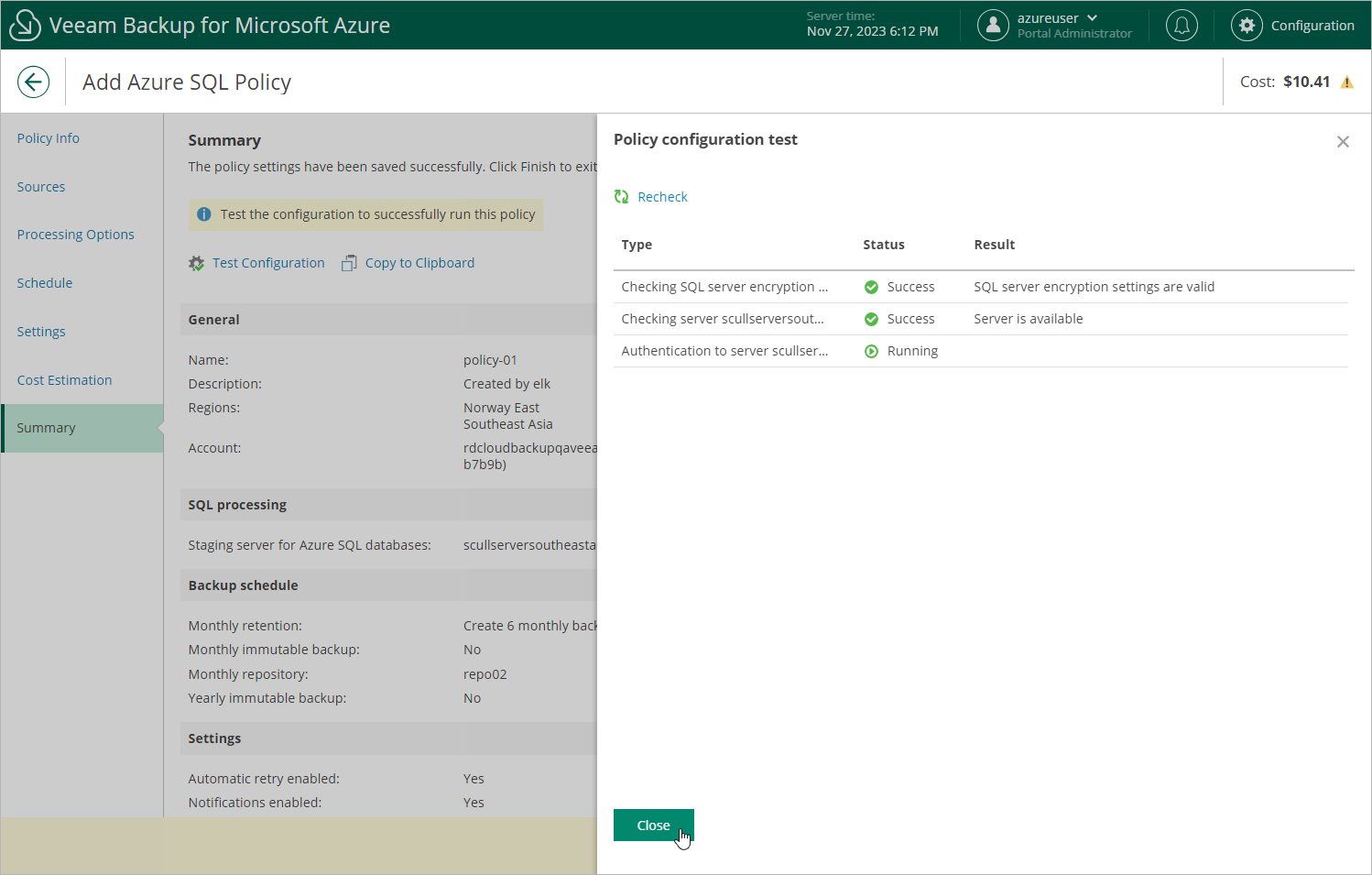Image resolution: width=1372 pixels, height=875 pixels.
Task: Click Copy to Clipboard link
Action: click(419, 263)
